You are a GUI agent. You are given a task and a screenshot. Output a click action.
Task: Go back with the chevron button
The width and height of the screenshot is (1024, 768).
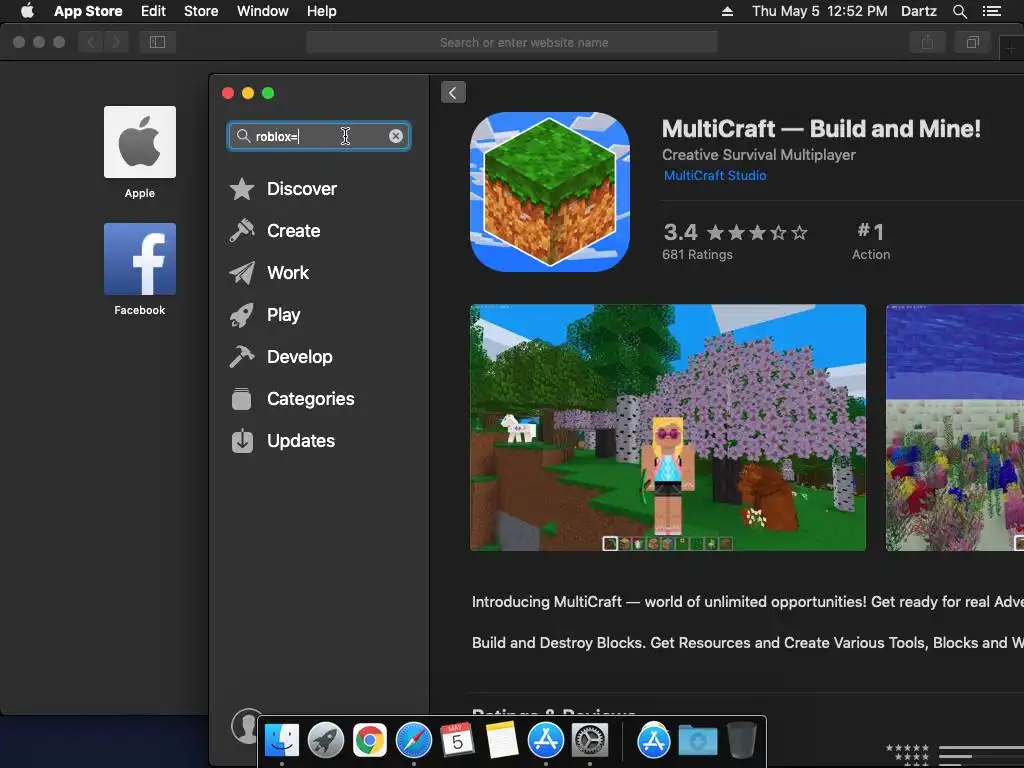click(x=453, y=93)
